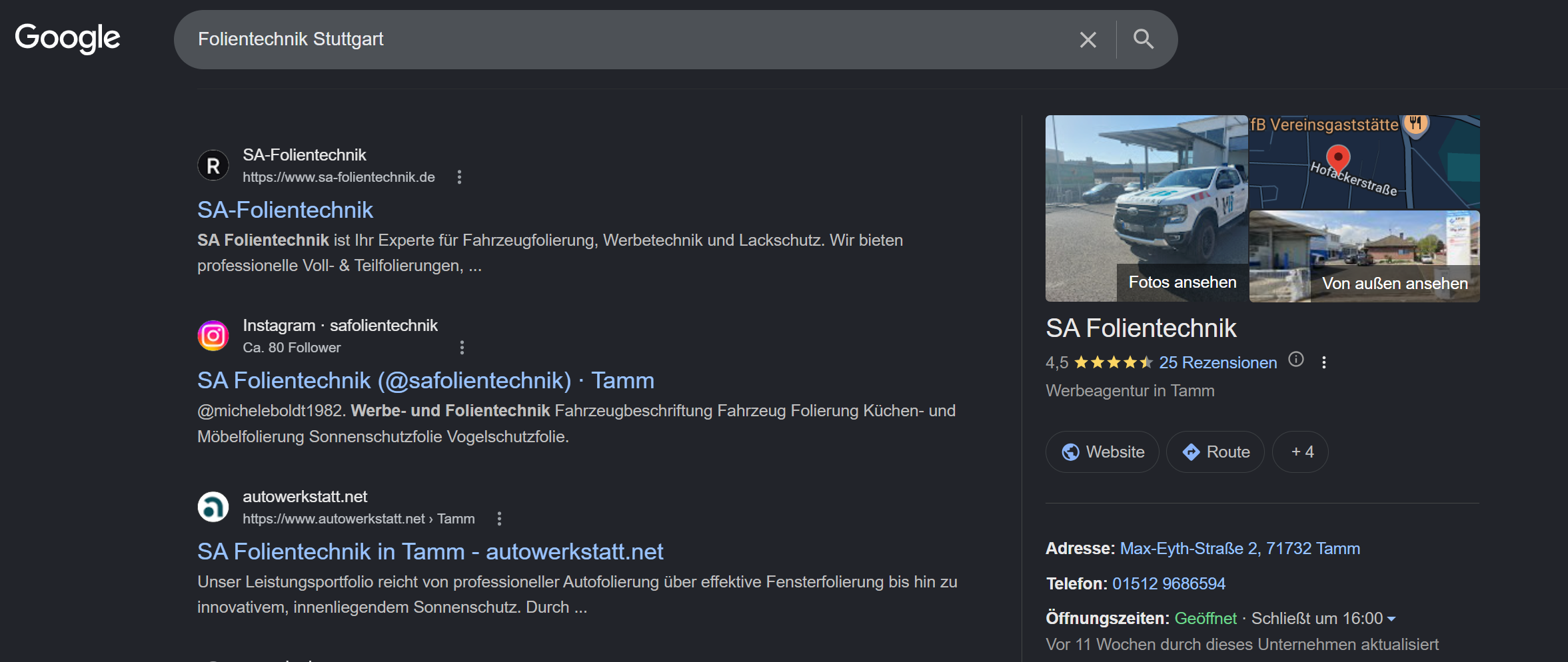The height and width of the screenshot is (662, 1568).
Task: Click the autowerkstatt.net favicon
Action: point(213,507)
